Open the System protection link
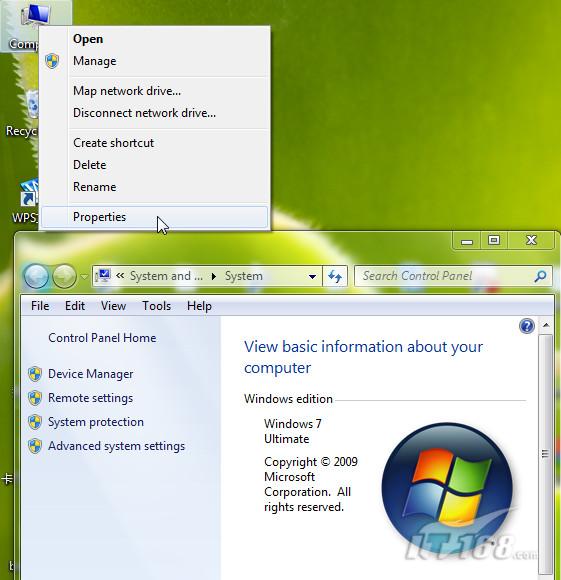The width and height of the screenshot is (561, 580). [96, 422]
